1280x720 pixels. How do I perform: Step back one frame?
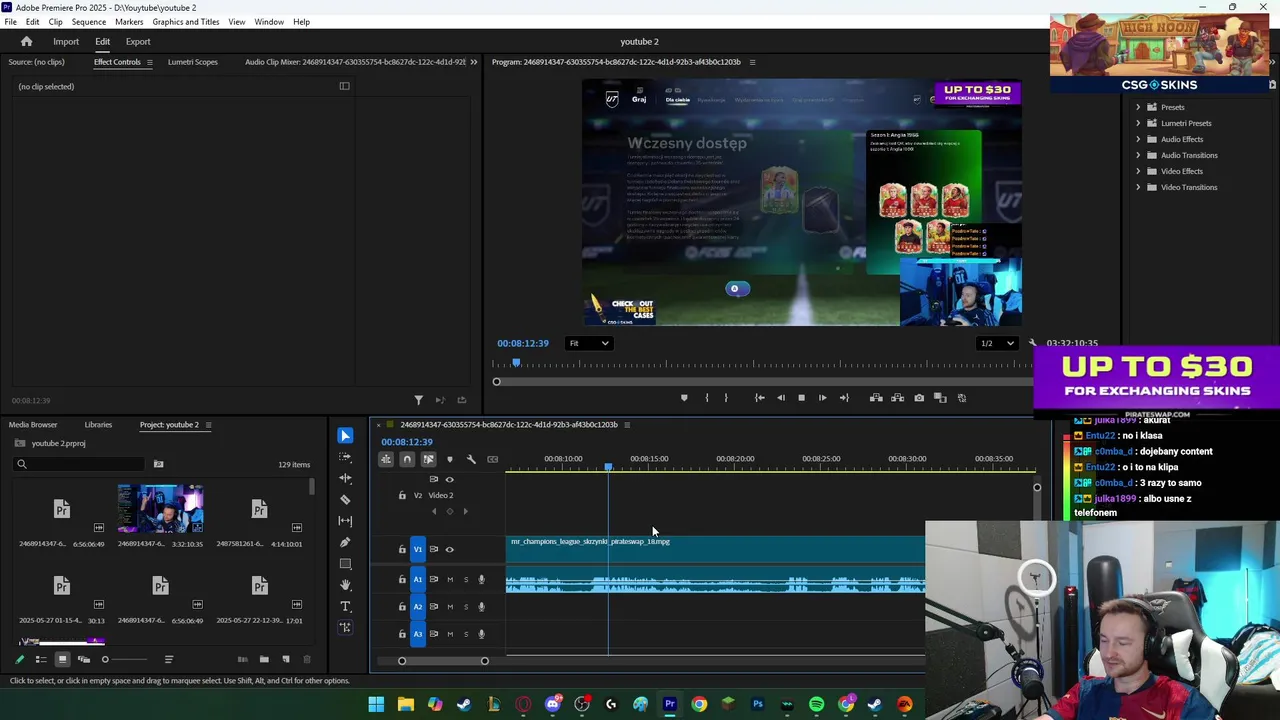click(780, 398)
